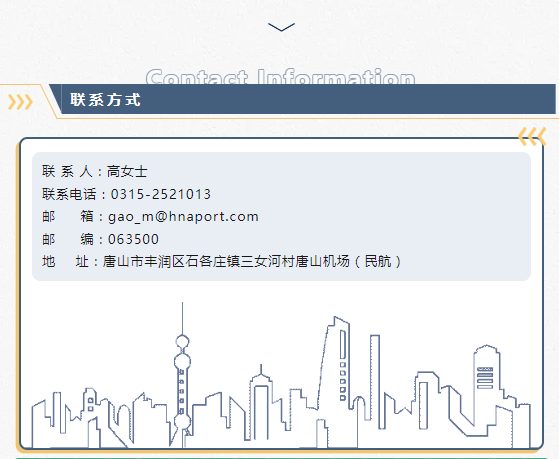This screenshot has width=559, height=459.
Task: Select the postal code 063500
Action: 133,239
